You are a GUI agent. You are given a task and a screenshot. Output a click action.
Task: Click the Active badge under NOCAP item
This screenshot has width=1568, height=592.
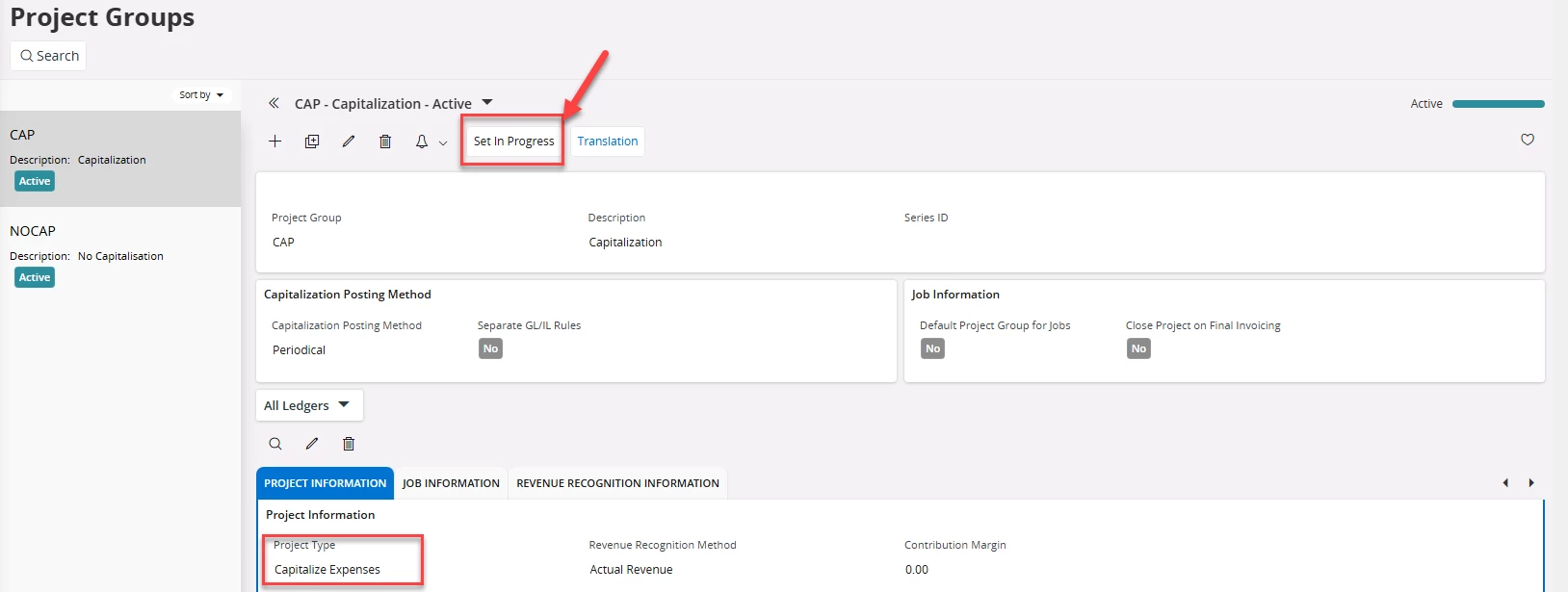[x=35, y=277]
